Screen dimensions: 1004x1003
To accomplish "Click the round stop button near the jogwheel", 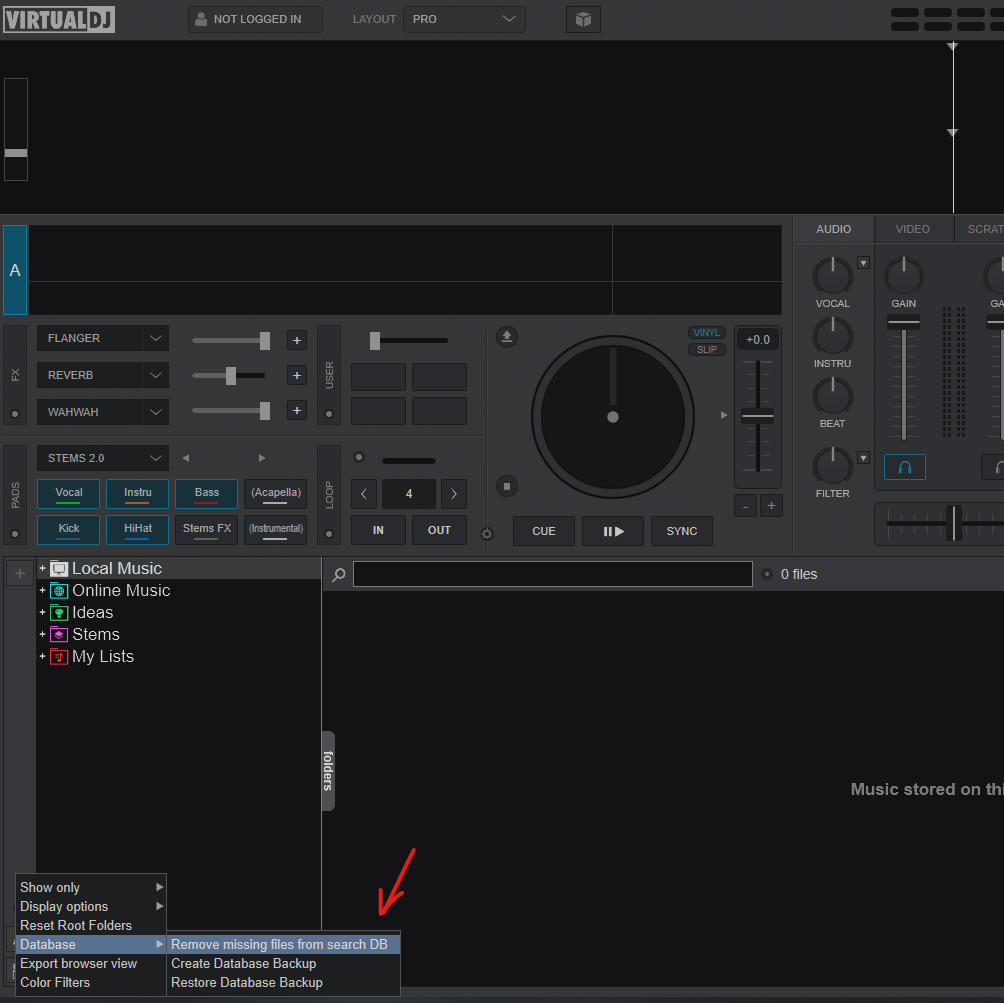I will (506, 486).
